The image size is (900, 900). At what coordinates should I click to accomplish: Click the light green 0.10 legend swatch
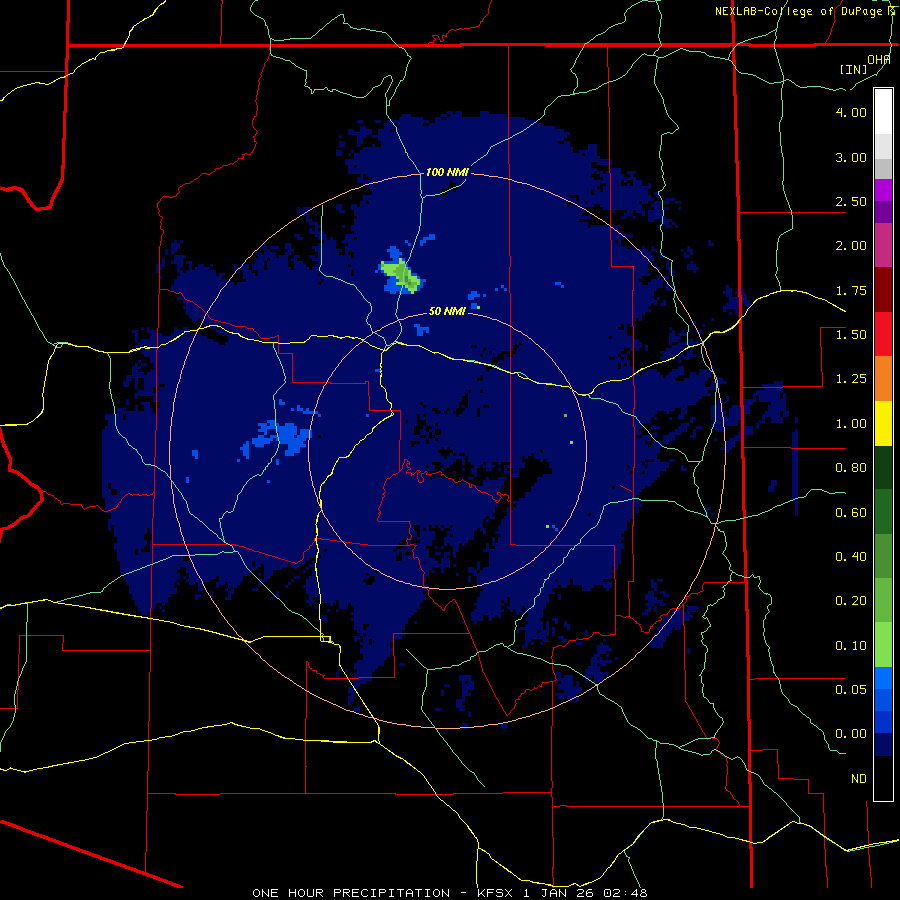point(883,645)
